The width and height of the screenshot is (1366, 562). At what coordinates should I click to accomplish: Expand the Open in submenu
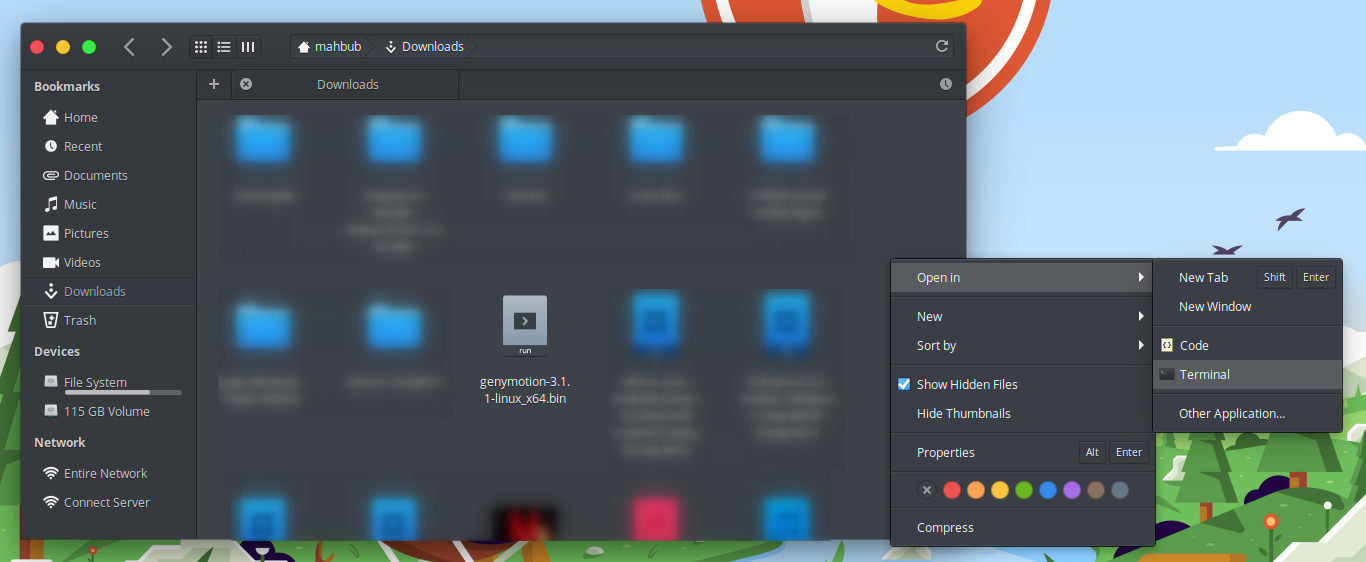click(x=1022, y=277)
